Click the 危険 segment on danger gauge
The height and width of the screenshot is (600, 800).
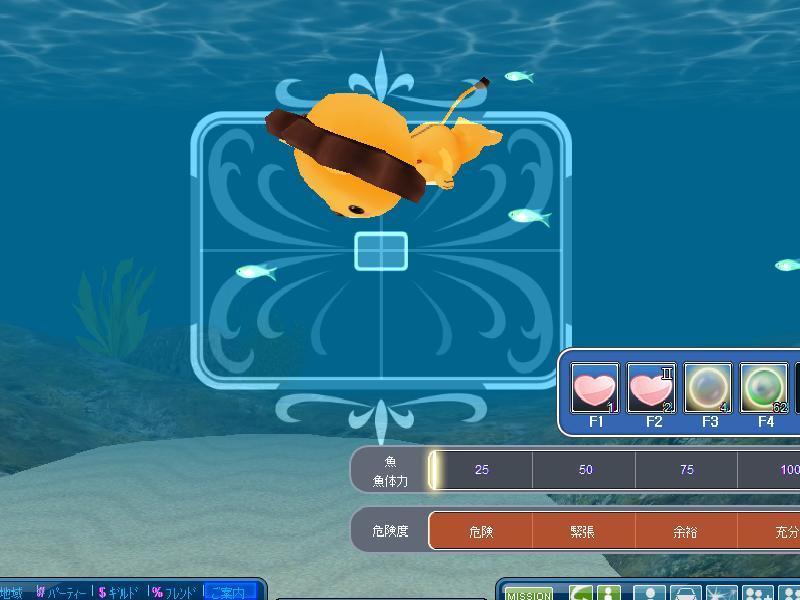[481, 531]
